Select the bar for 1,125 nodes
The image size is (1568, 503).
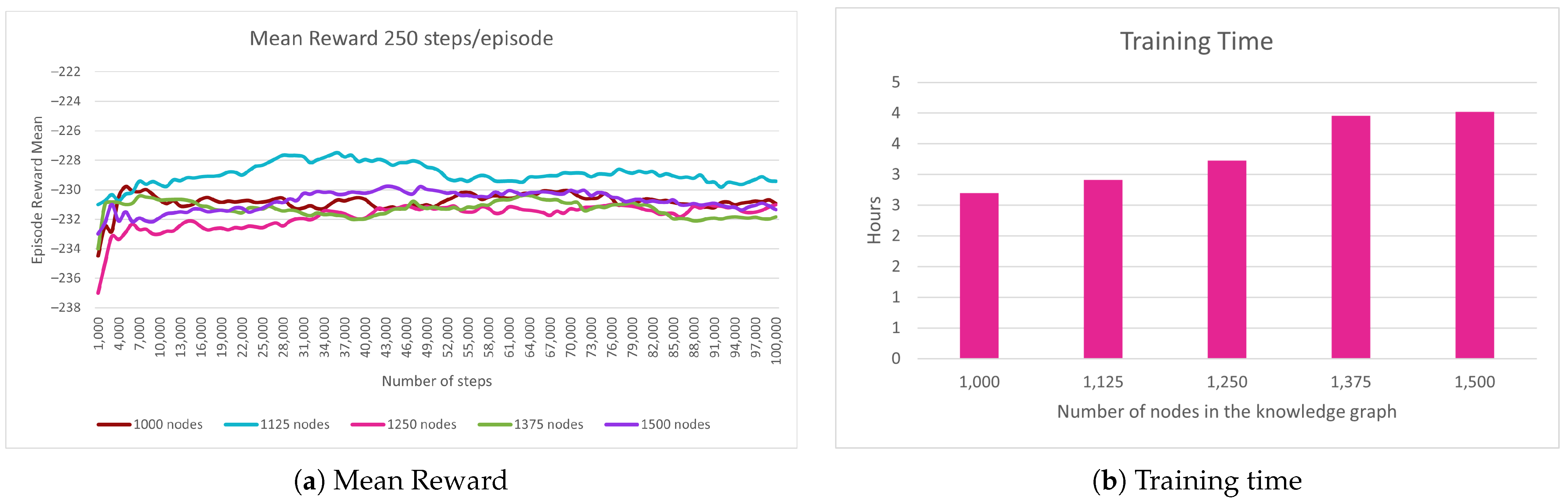point(1102,269)
